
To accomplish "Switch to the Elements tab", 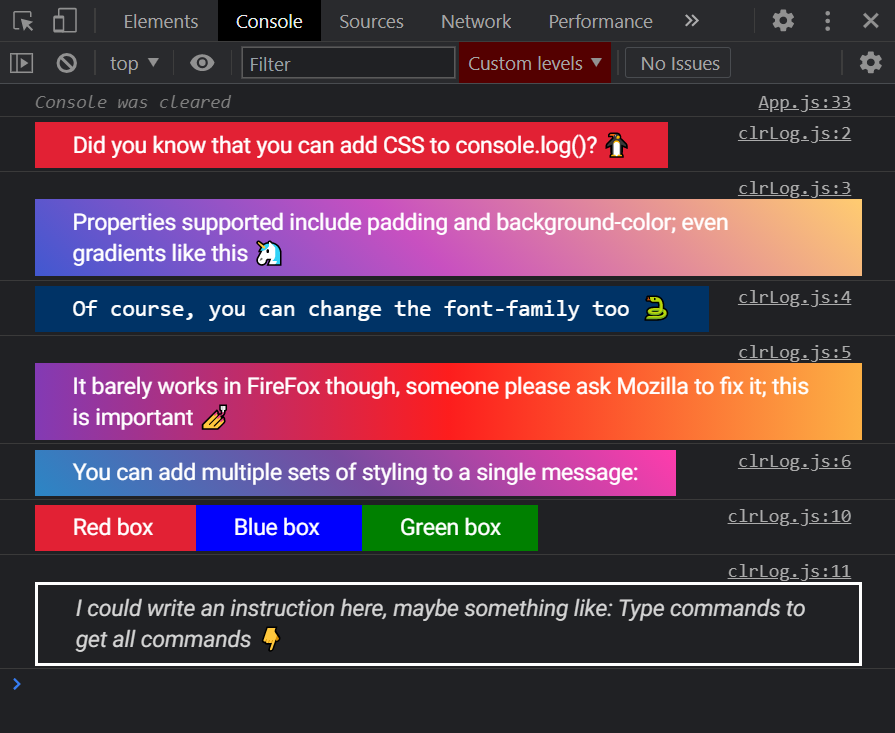I will [x=160, y=20].
